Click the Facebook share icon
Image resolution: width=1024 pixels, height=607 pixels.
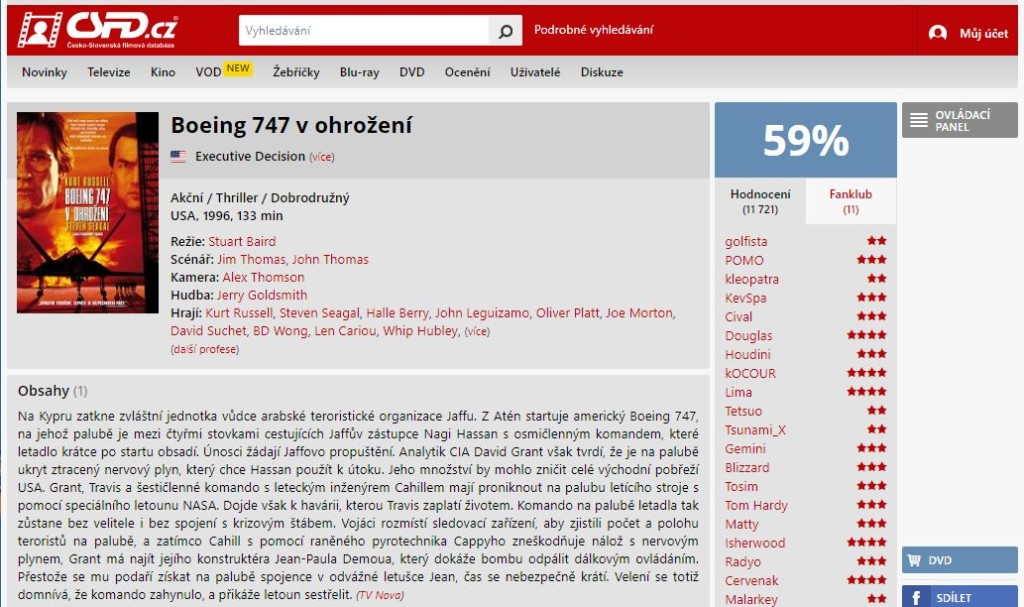pos(916,597)
